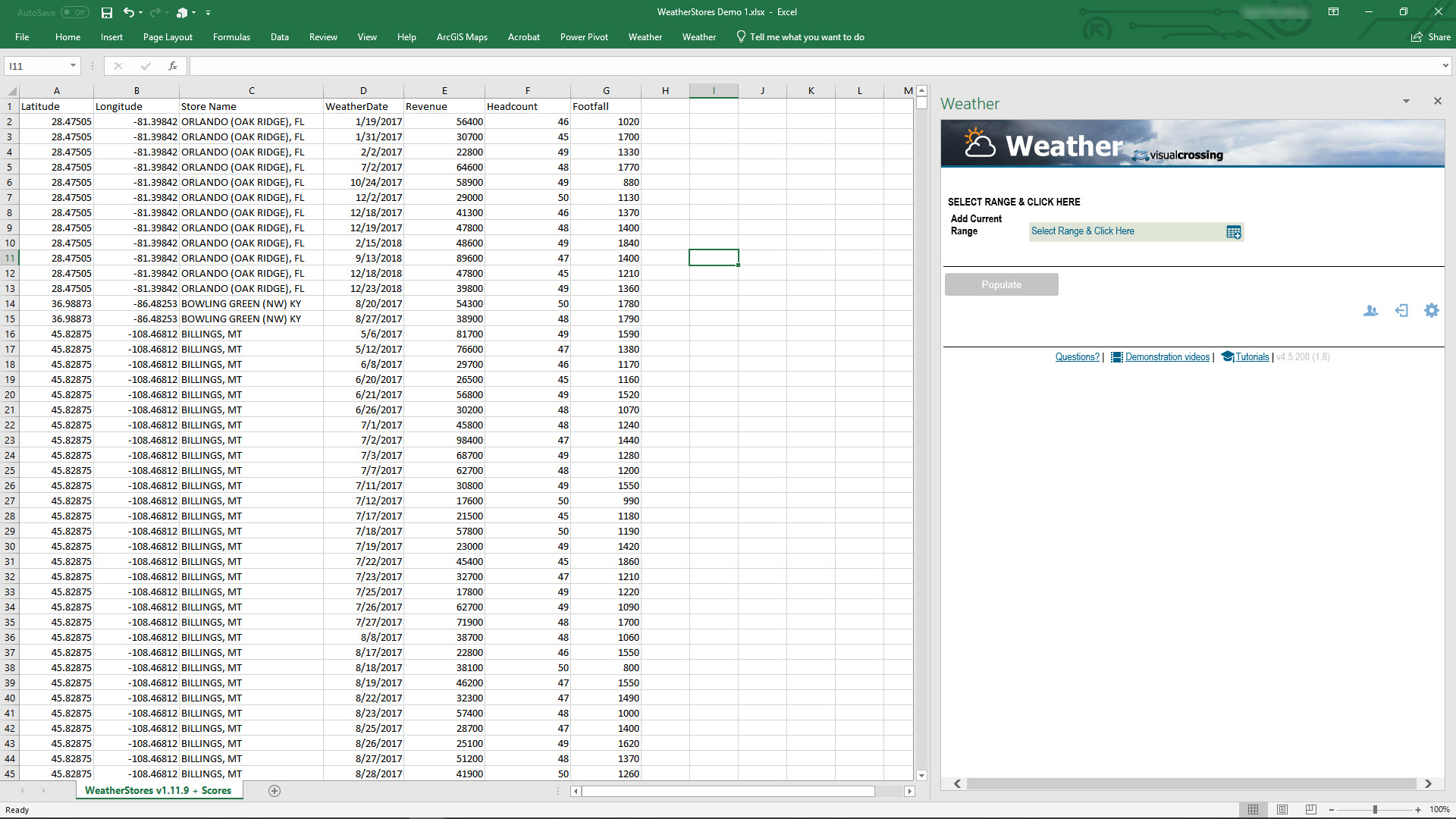Click the Save icon in Quick Access
Screen dimensions: 1456x819
pyautogui.click(x=107, y=12)
